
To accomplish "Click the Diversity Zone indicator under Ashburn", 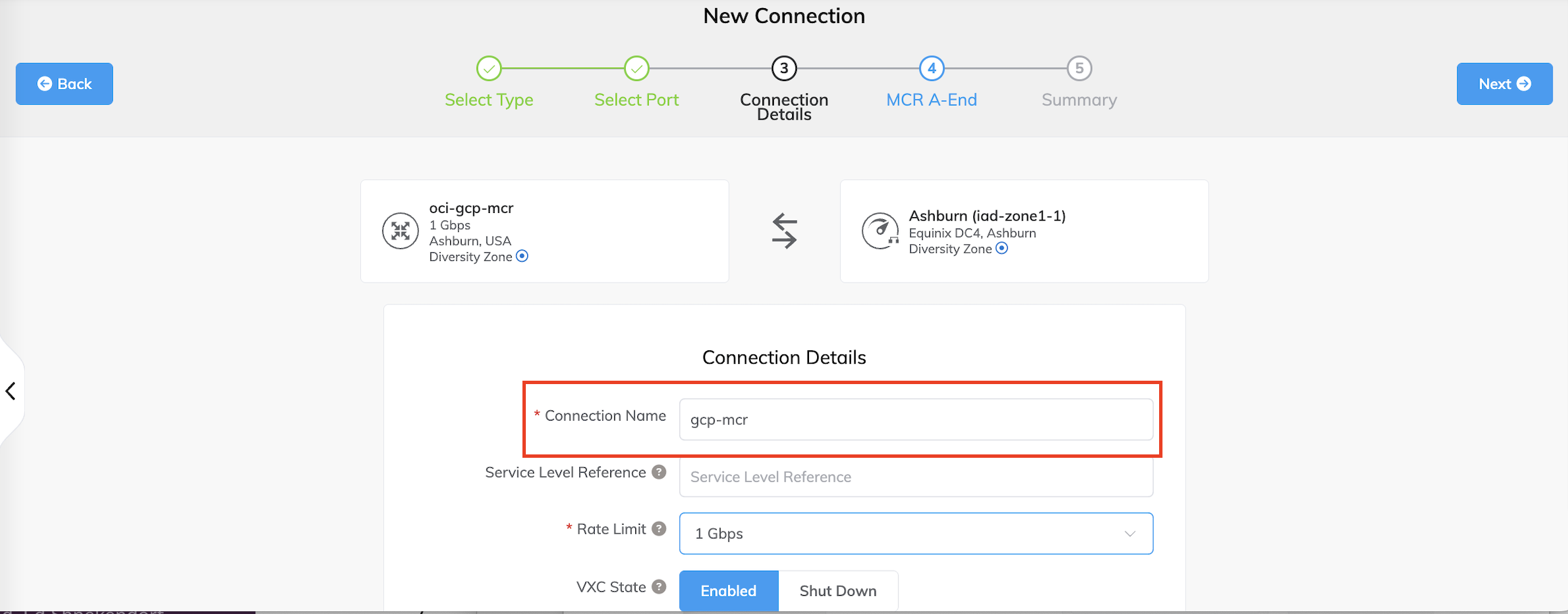I will 1002,248.
